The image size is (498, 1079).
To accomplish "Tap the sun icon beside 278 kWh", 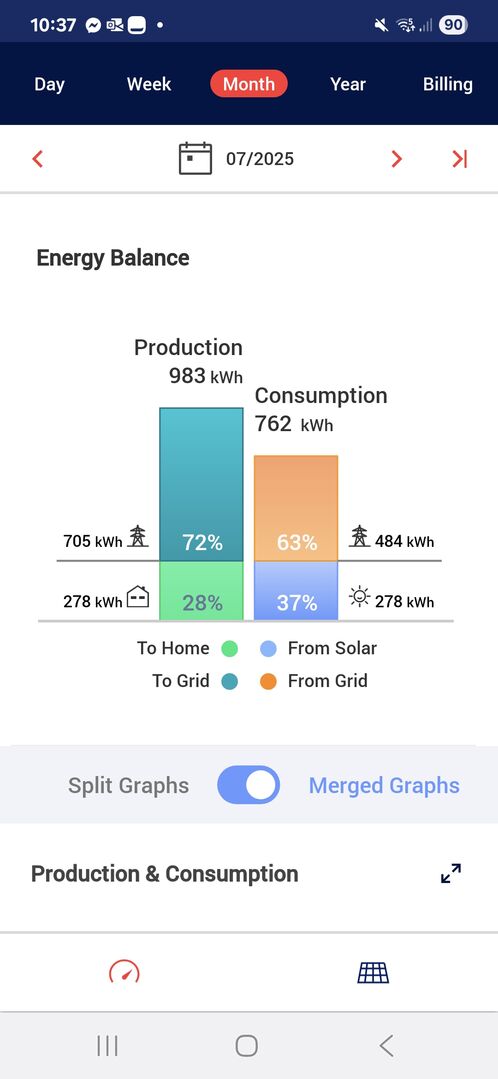I will click(x=359, y=596).
